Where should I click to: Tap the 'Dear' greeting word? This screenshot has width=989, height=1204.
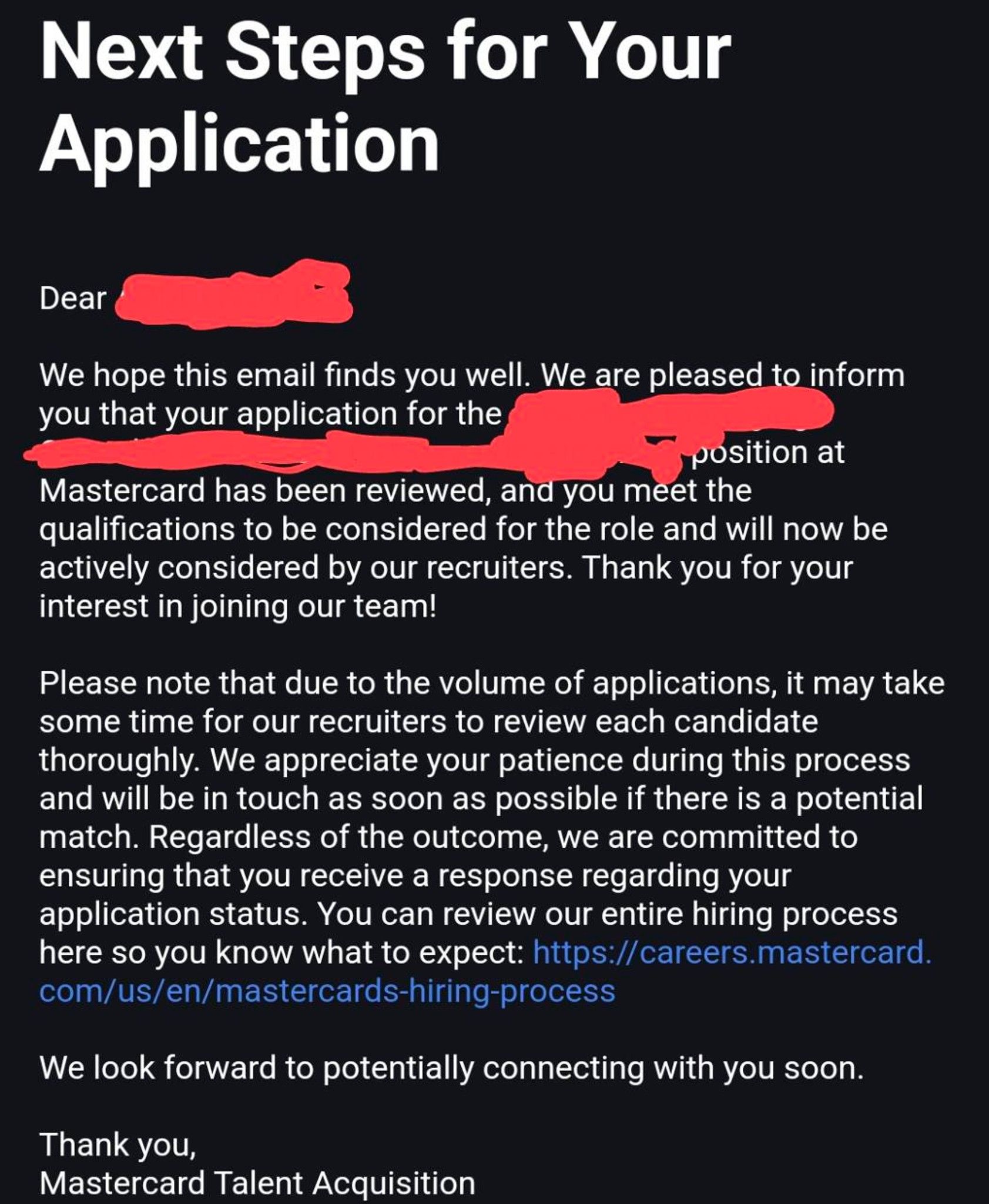[x=73, y=298]
